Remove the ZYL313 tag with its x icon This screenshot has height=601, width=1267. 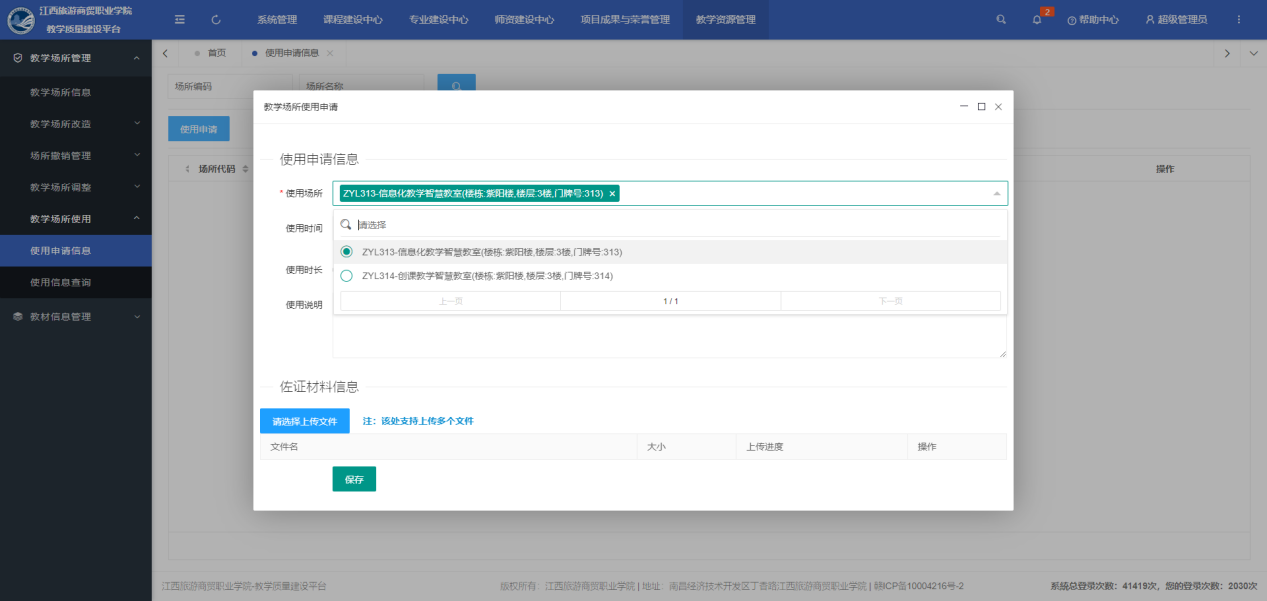click(612, 194)
